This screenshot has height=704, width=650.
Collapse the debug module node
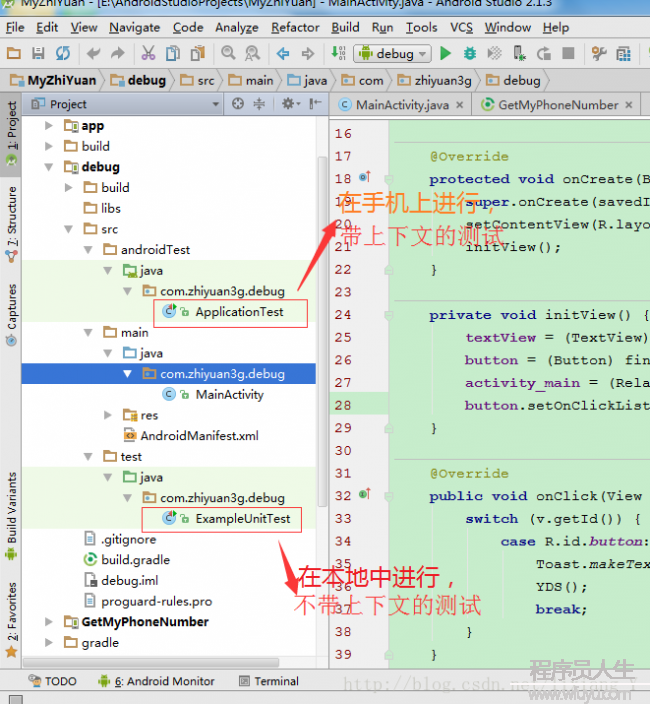[48, 167]
